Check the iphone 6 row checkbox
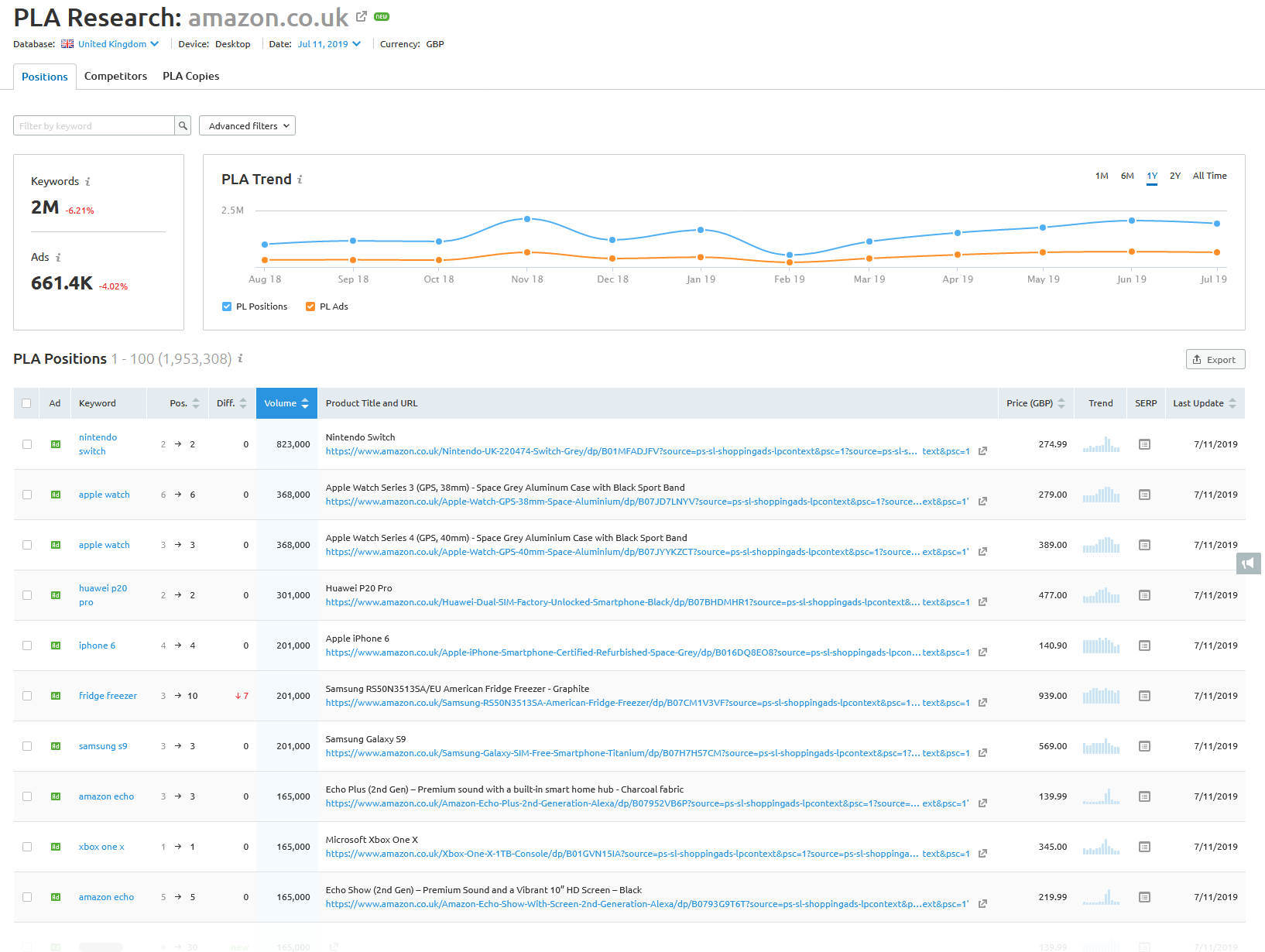1265x952 pixels. pyautogui.click(x=27, y=646)
